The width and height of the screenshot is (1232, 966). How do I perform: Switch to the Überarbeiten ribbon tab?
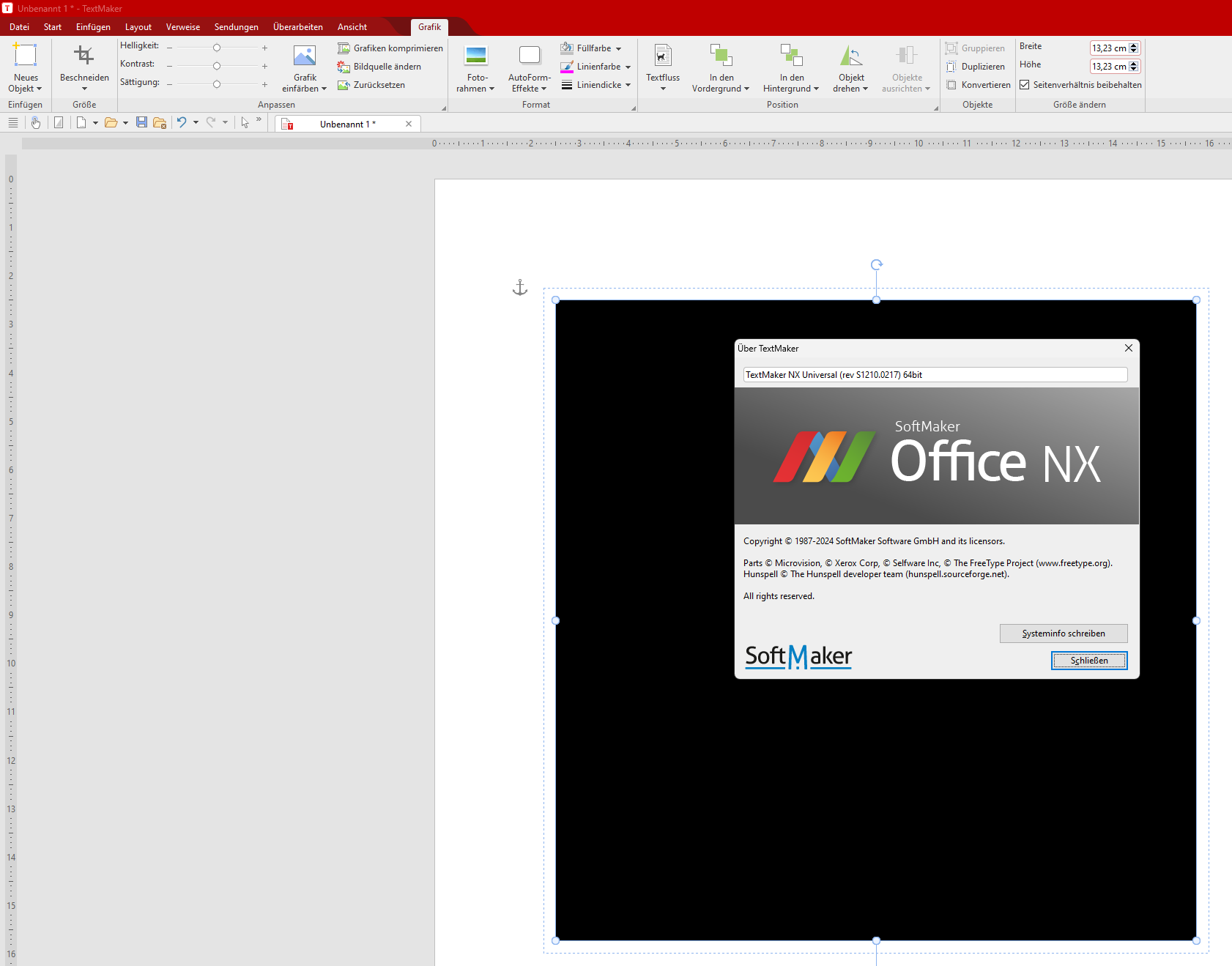coord(298,27)
